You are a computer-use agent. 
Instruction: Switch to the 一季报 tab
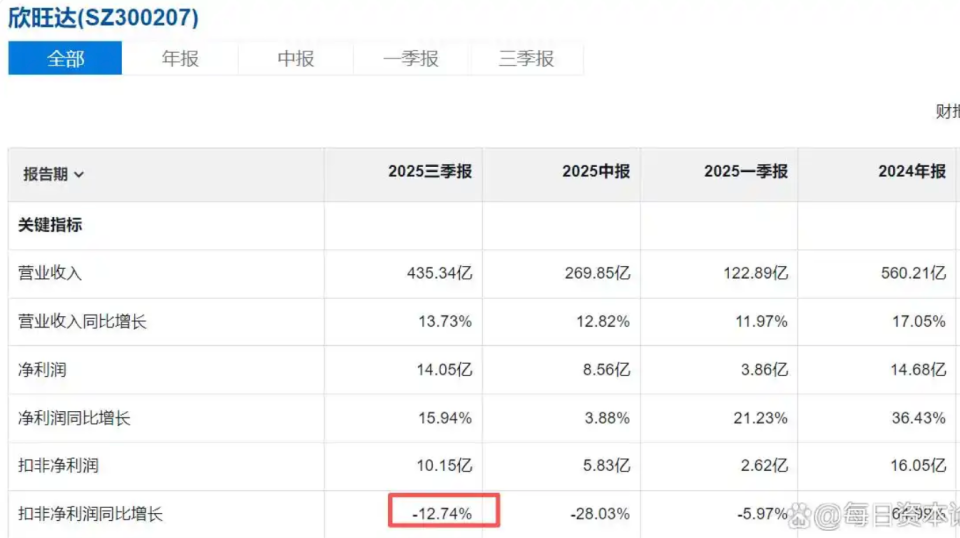pyautogui.click(x=410, y=58)
